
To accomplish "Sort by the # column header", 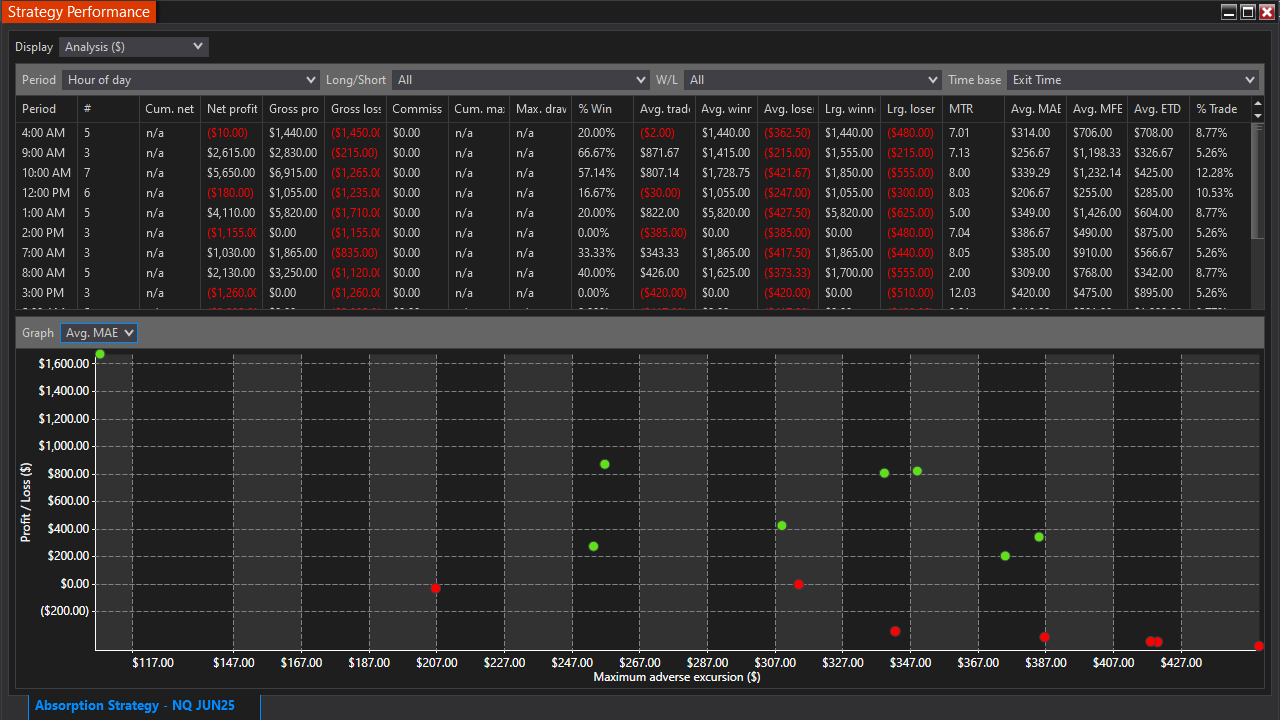I will pyautogui.click(x=108, y=109).
